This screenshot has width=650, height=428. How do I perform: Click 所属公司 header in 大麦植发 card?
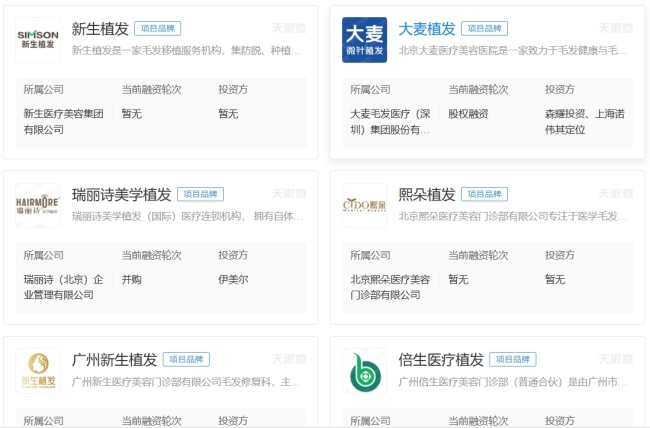point(370,90)
